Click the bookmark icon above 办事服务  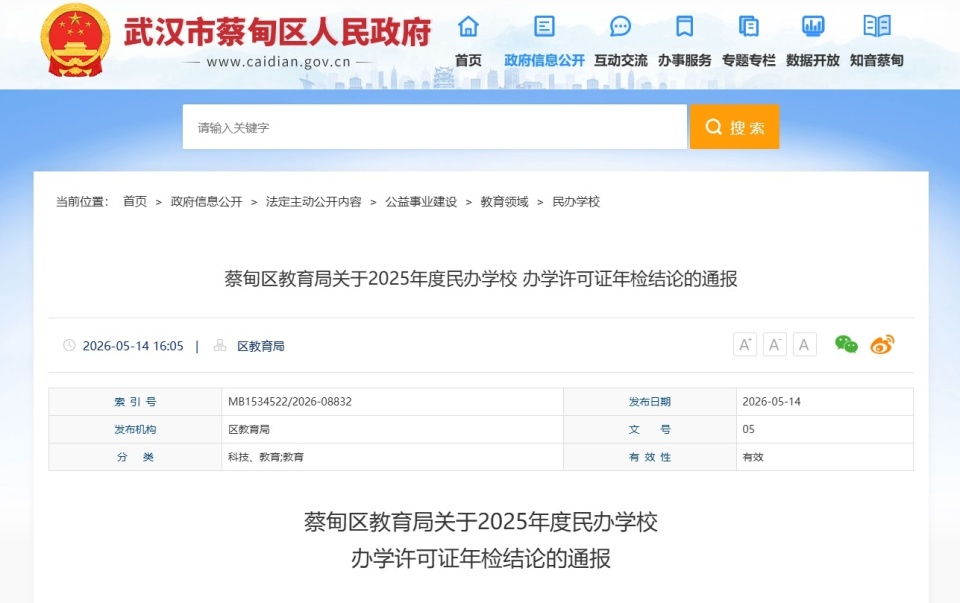tap(684, 26)
